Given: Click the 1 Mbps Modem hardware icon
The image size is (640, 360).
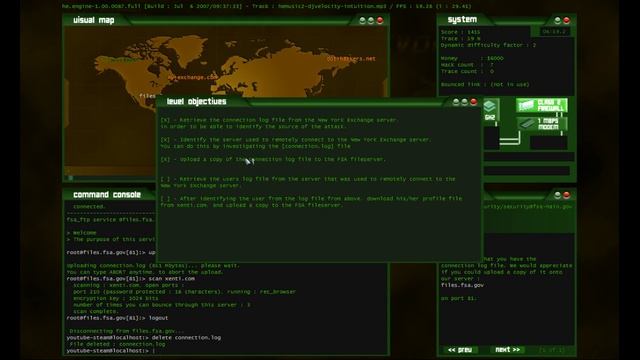Looking at the screenshot, I should point(542,124).
